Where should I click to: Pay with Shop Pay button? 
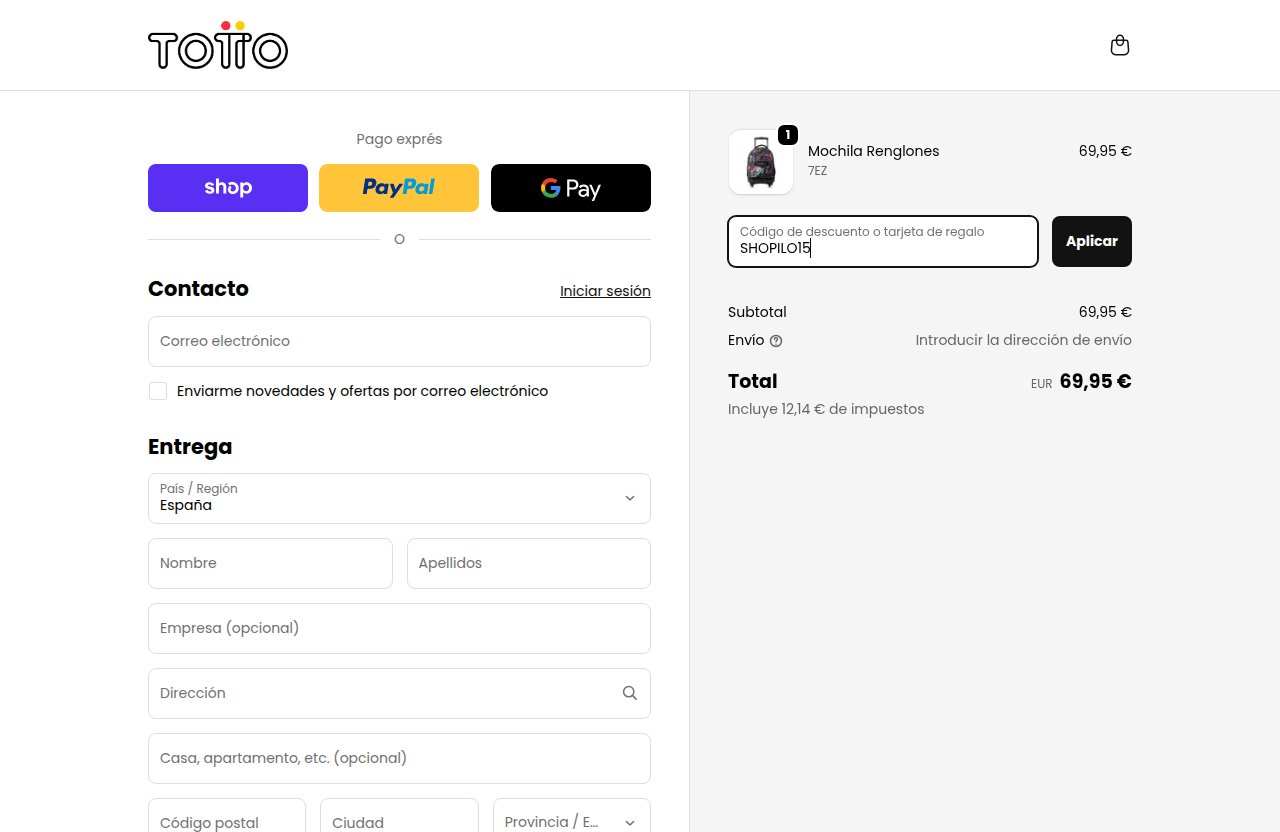pyautogui.click(x=228, y=188)
